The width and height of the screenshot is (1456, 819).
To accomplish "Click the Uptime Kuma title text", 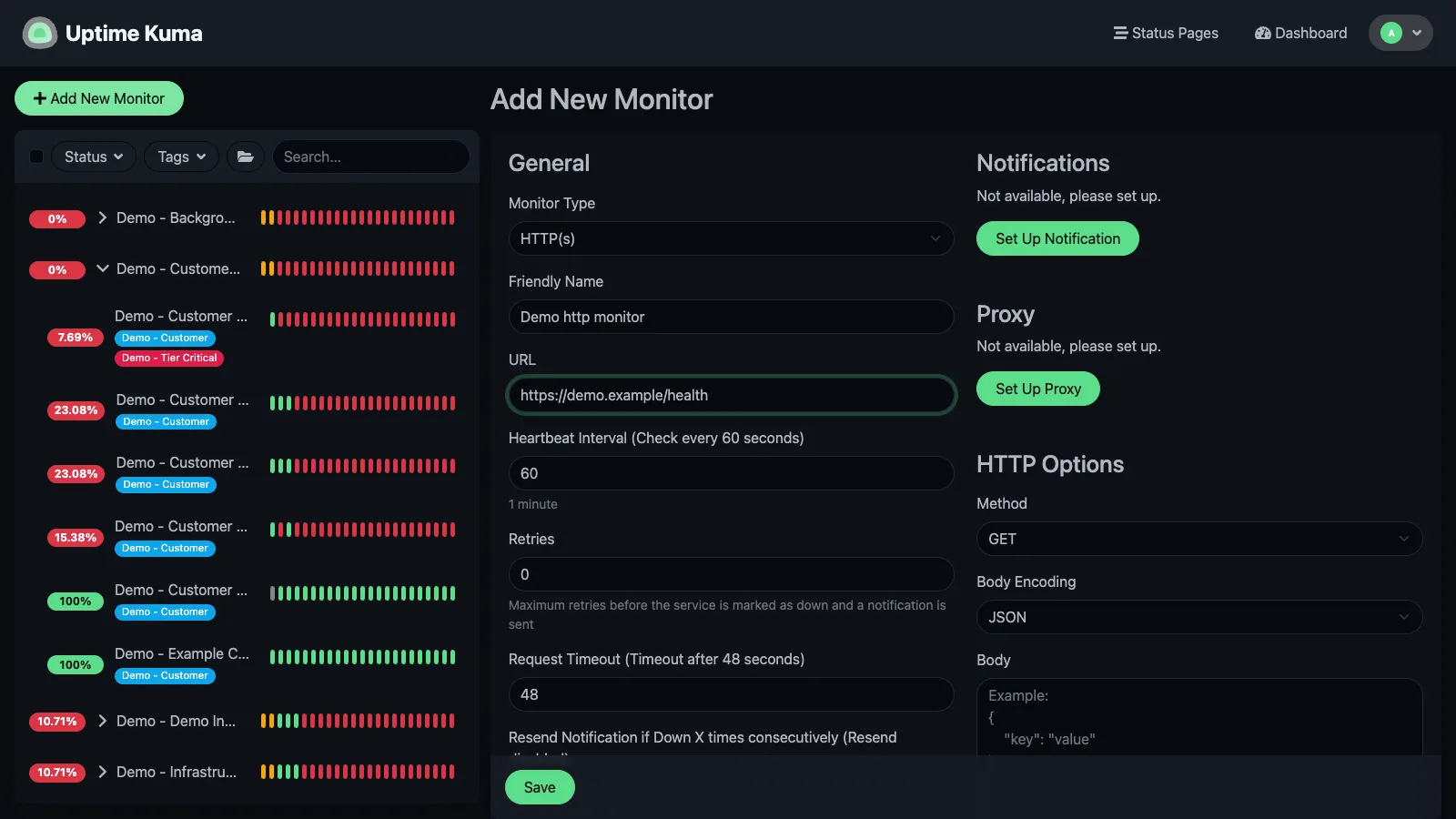I will click(134, 34).
